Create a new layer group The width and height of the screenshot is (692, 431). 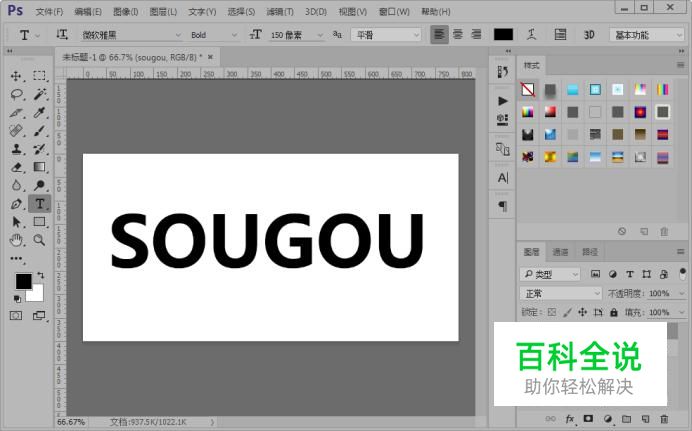[626, 419]
